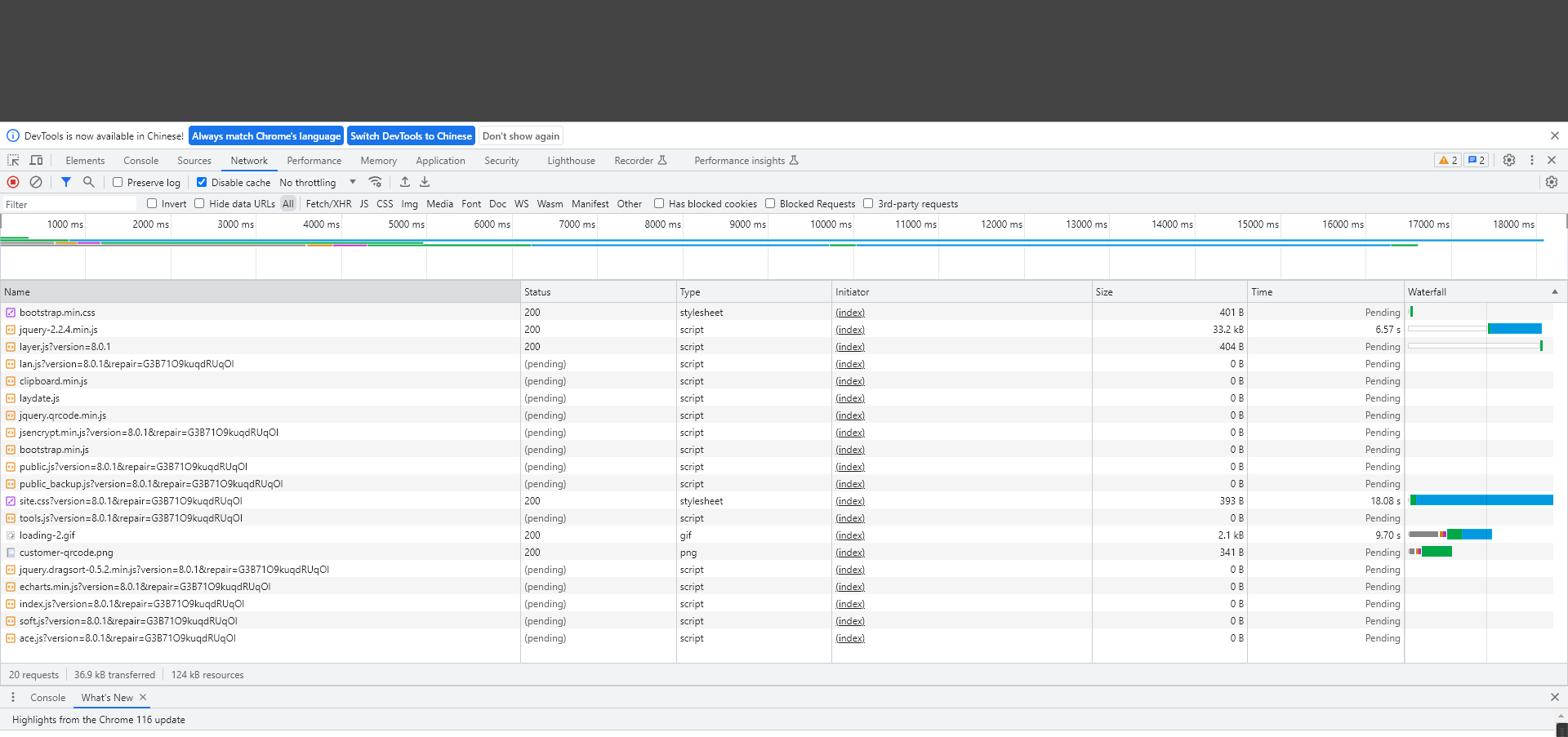Enable 3rd-party requests checkbox
This screenshot has height=737, width=1568.
pyautogui.click(x=868, y=203)
